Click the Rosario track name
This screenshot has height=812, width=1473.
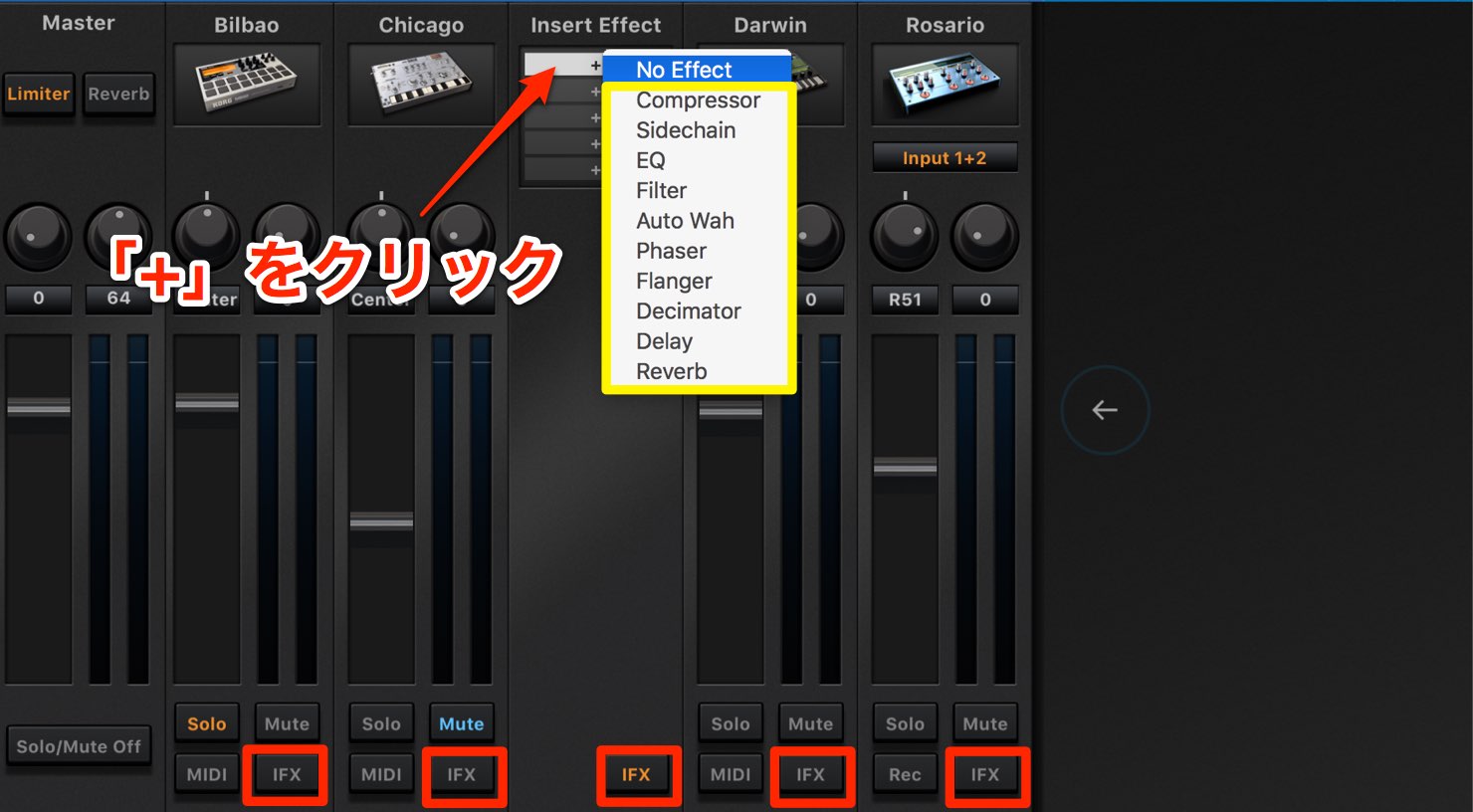click(x=945, y=25)
